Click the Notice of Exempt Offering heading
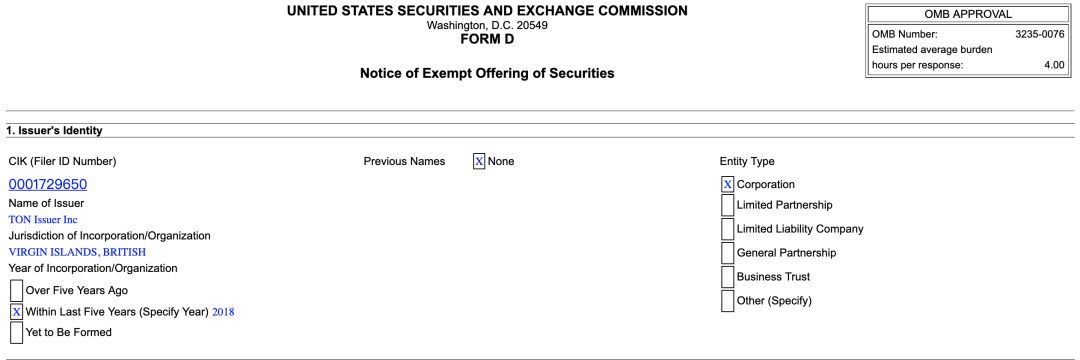The image size is (1080, 360). (487, 73)
